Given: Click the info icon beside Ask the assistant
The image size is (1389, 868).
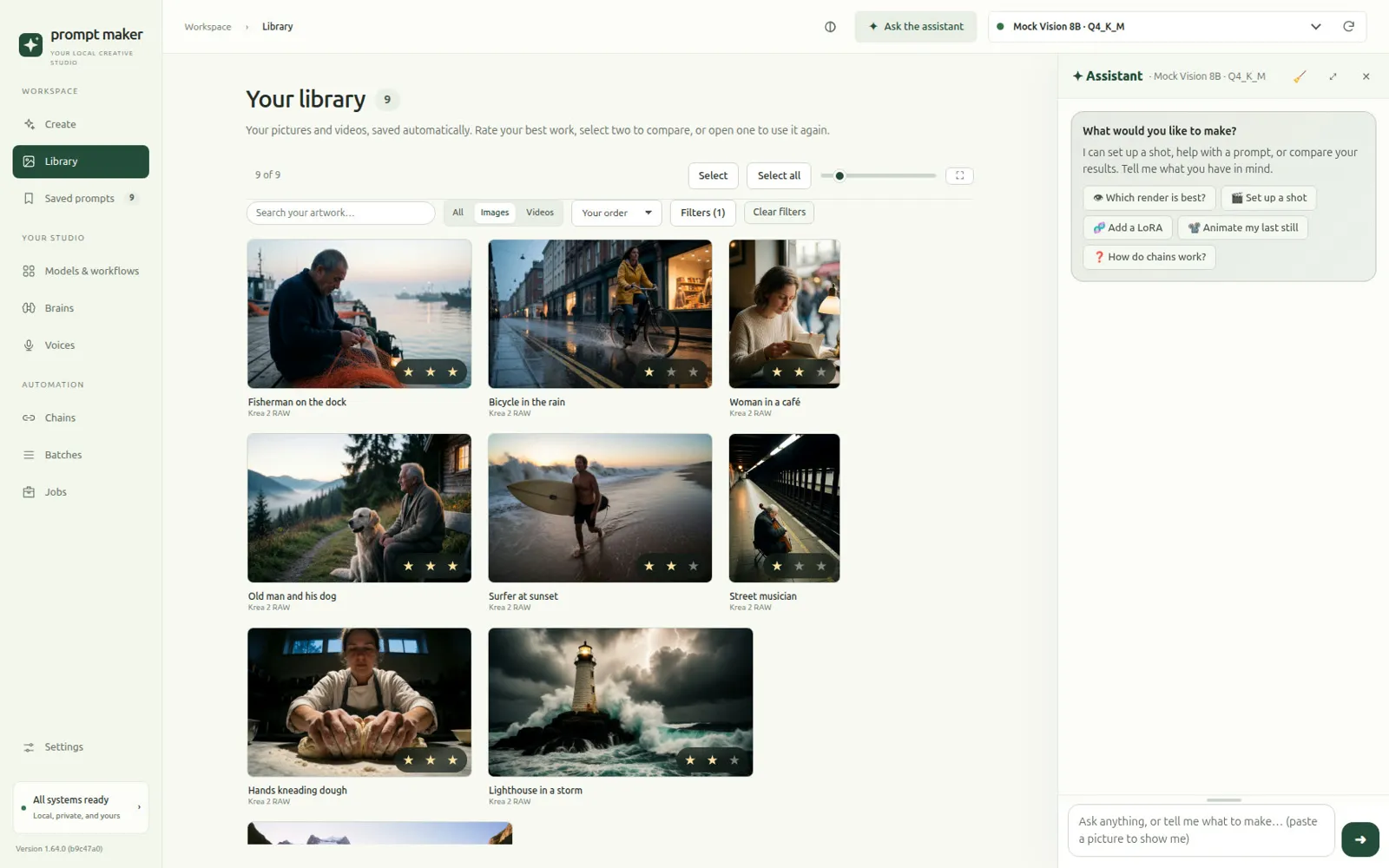Looking at the screenshot, I should [x=830, y=27].
